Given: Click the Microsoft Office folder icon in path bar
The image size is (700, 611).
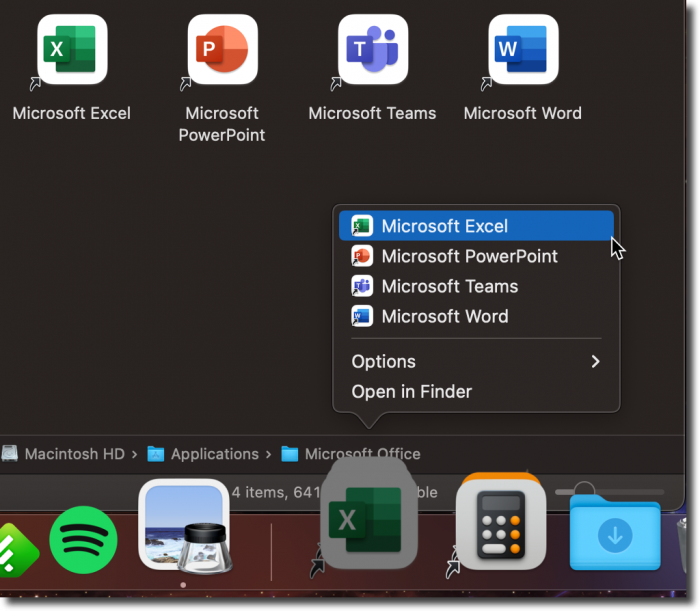Looking at the screenshot, I should pos(290,454).
